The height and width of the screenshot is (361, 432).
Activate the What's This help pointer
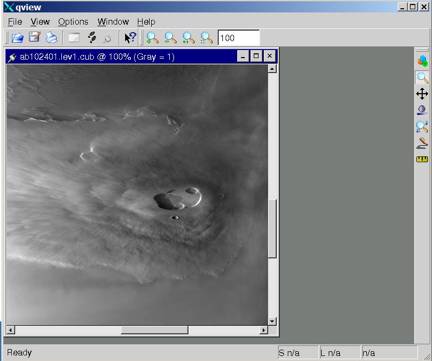point(130,37)
